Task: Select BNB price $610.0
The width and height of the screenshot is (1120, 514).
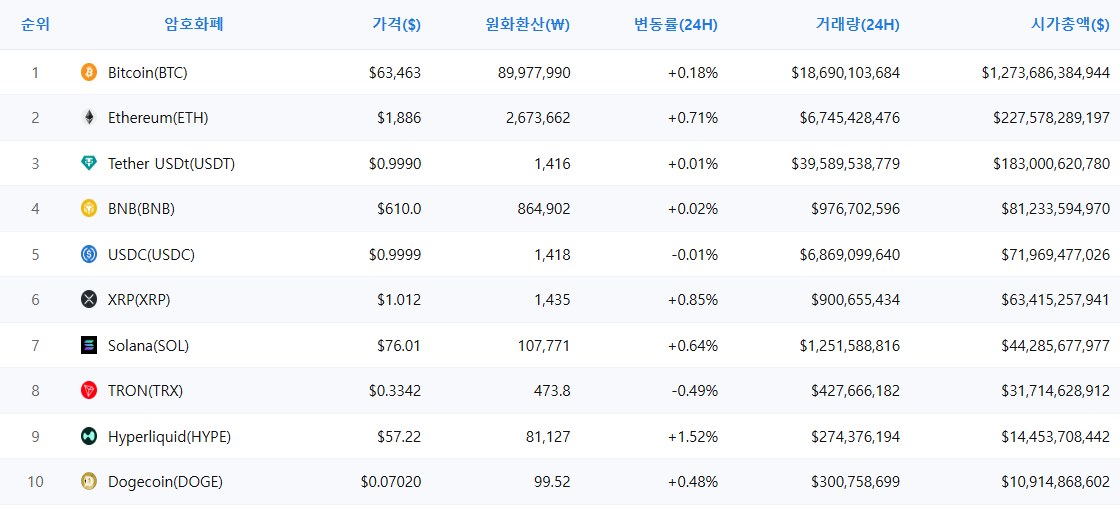Action: (x=399, y=208)
